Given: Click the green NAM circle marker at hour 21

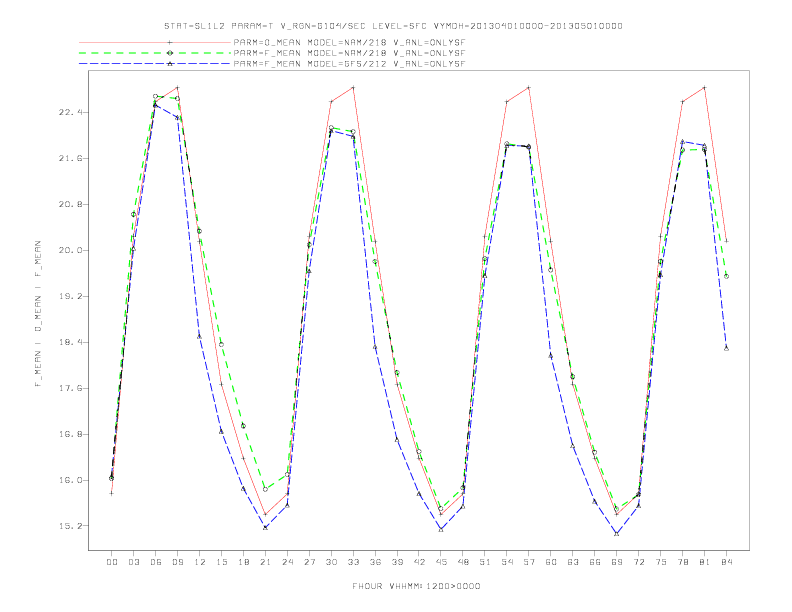Looking at the screenshot, I should coord(265,489).
